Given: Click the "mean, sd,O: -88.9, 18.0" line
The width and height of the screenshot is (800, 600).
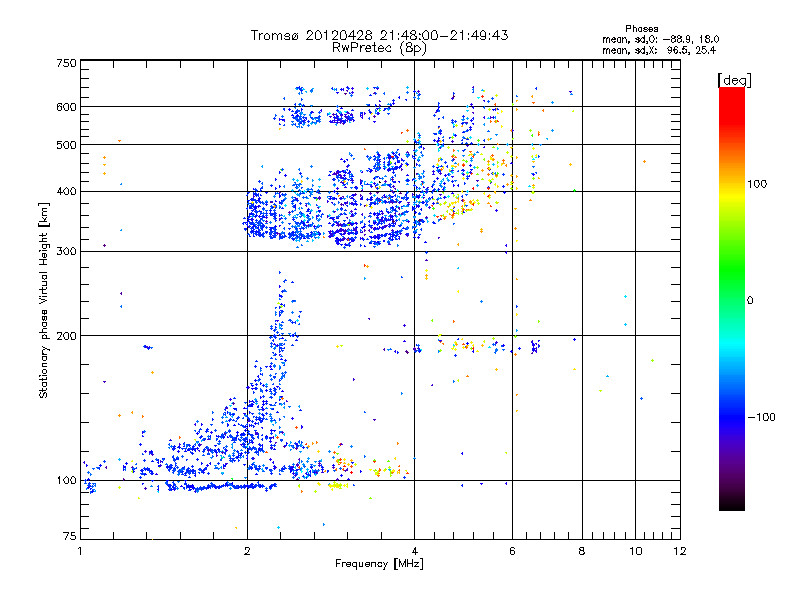Looking at the screenshot, I should click(661, 39).
